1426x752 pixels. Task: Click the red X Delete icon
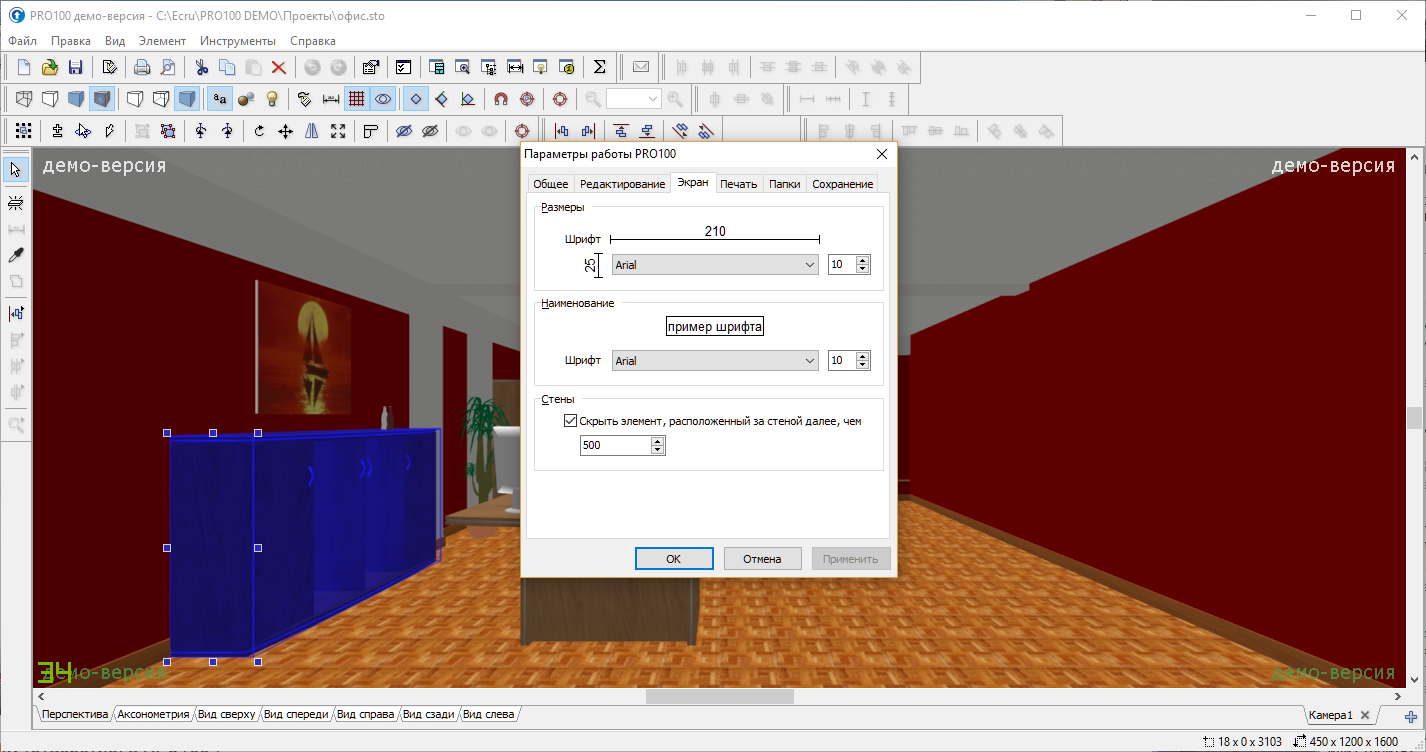(x=279, y=67)
